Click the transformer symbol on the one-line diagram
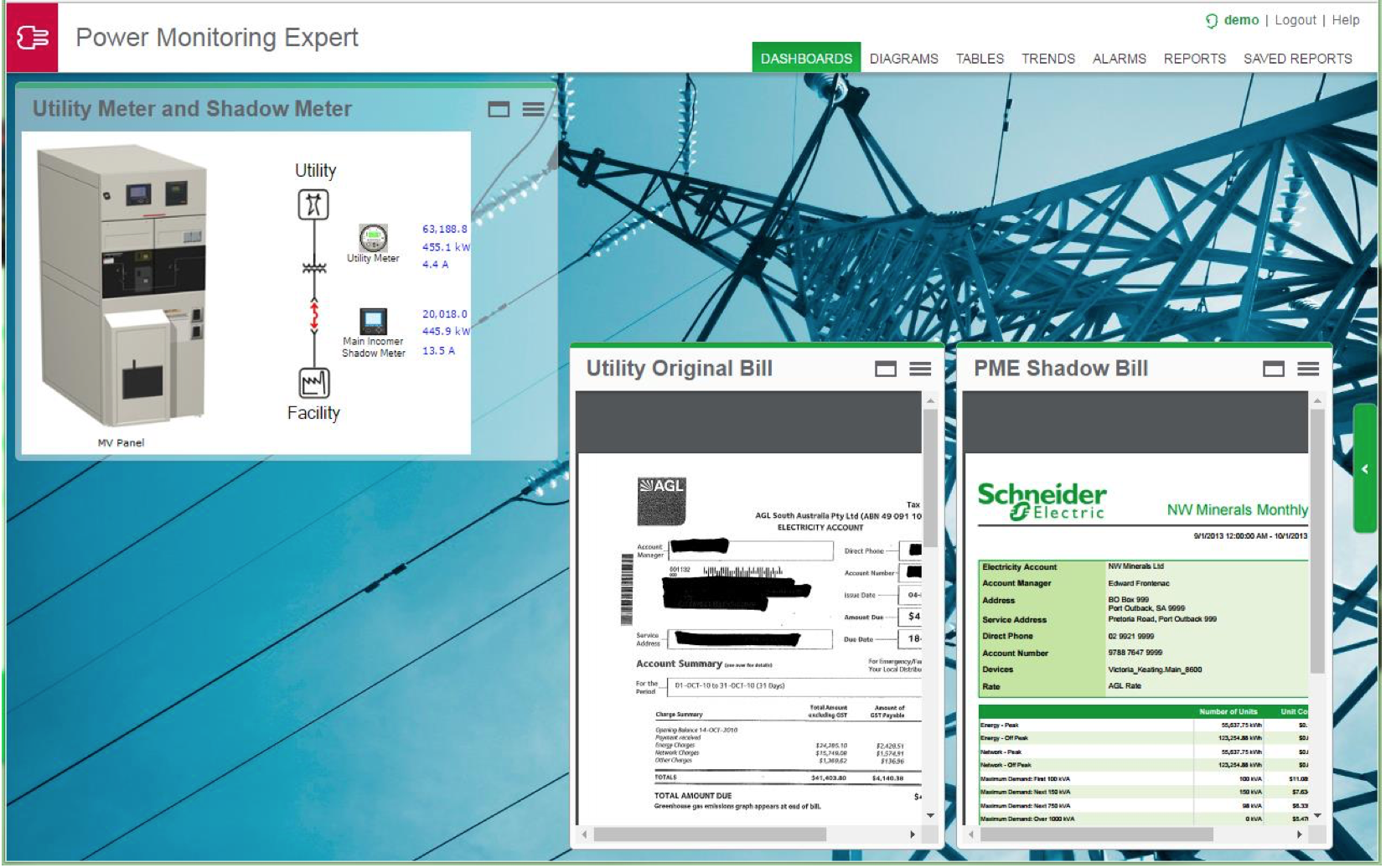 point(314,268)
